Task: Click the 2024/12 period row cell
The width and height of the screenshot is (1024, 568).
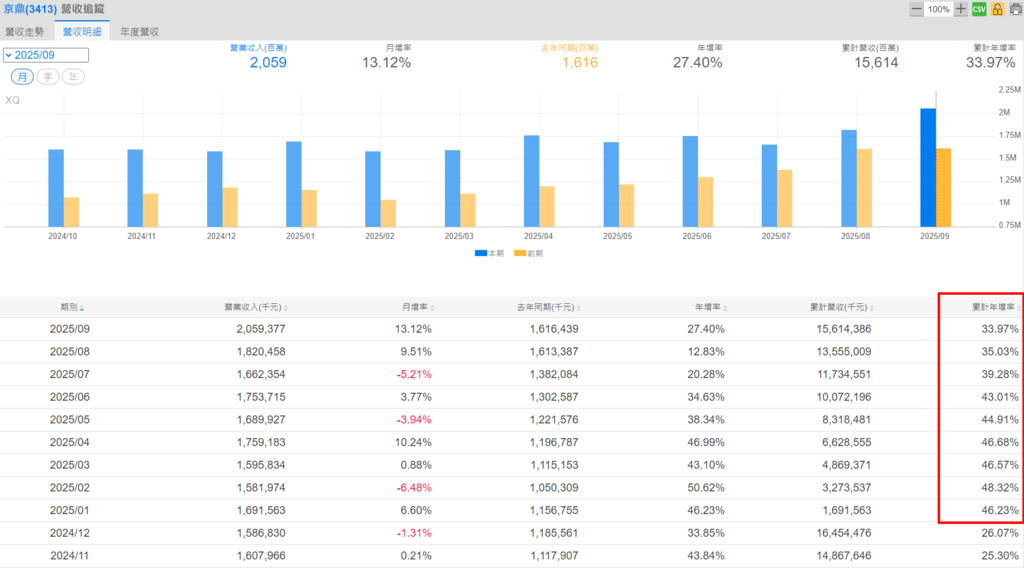Action: click(x=70, y=533)
